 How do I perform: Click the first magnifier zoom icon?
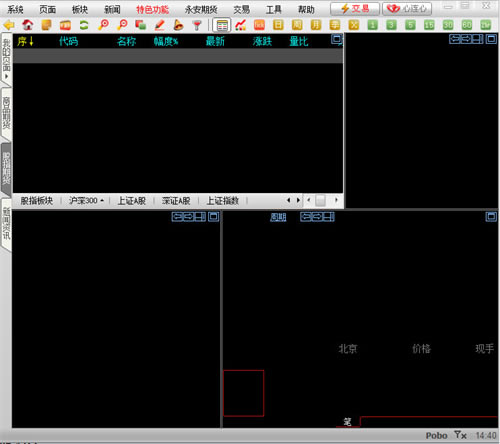(x=103, y=25)
